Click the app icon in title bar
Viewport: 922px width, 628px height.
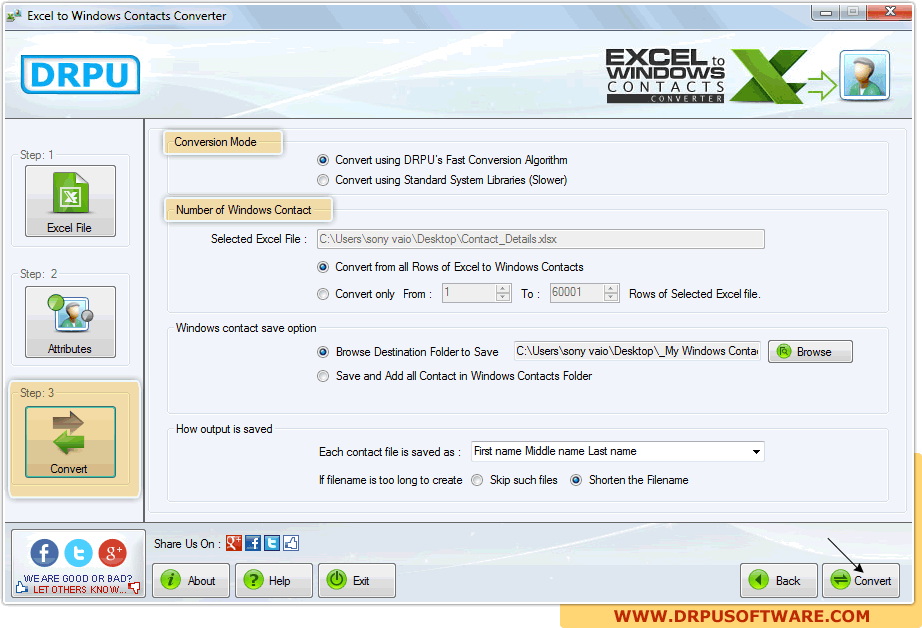coord(14,15)
